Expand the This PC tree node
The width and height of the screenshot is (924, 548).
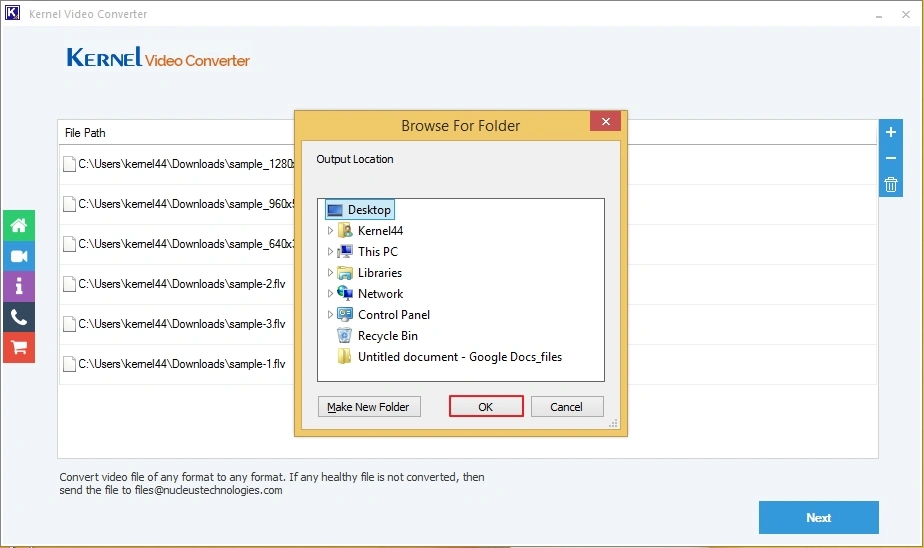coord(330,252)
